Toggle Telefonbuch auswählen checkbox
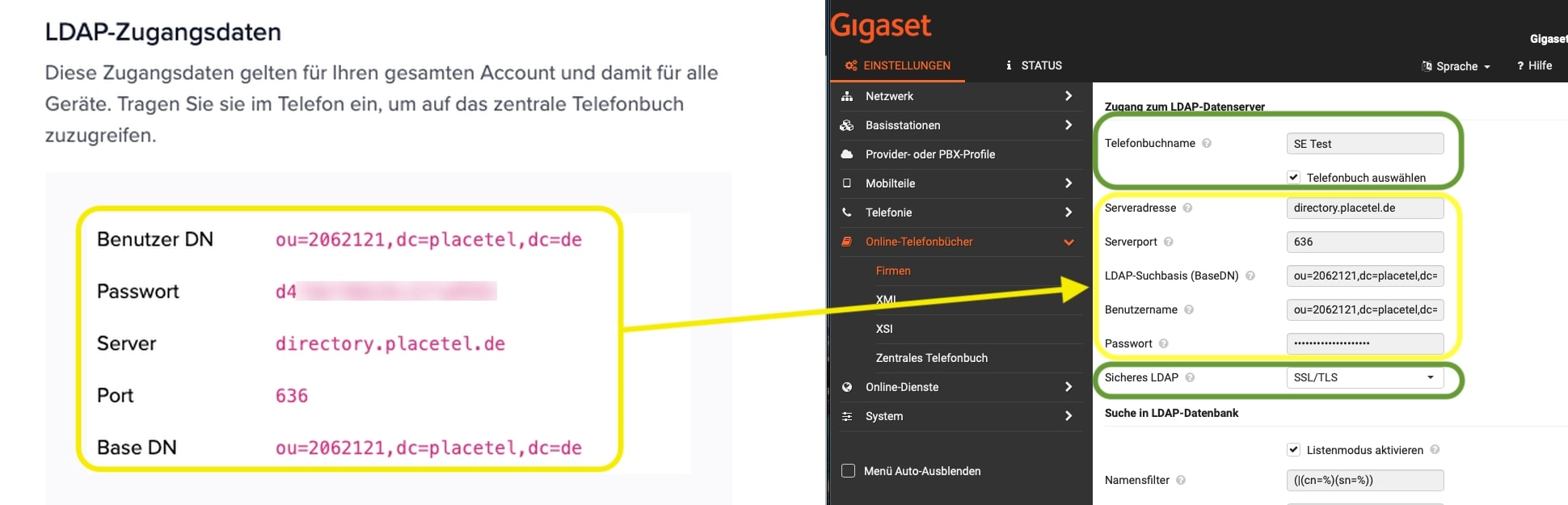The height and width of the screenshot is (505, 1568). (x=1294, y=177)
